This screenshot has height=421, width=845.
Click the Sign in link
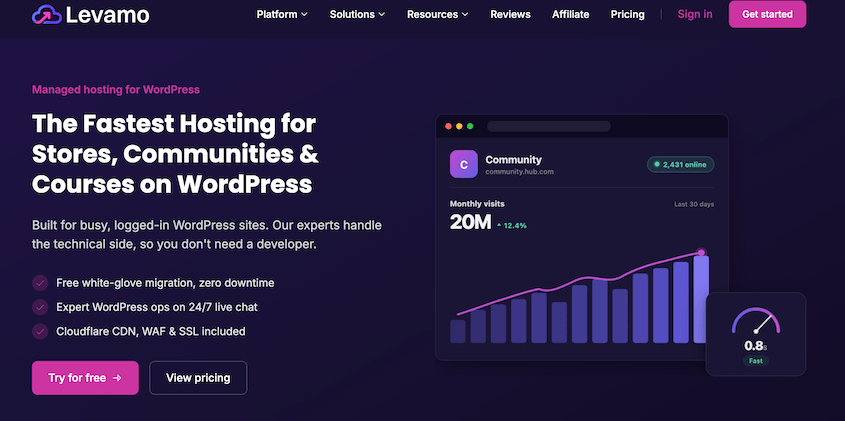click(695, 15)
